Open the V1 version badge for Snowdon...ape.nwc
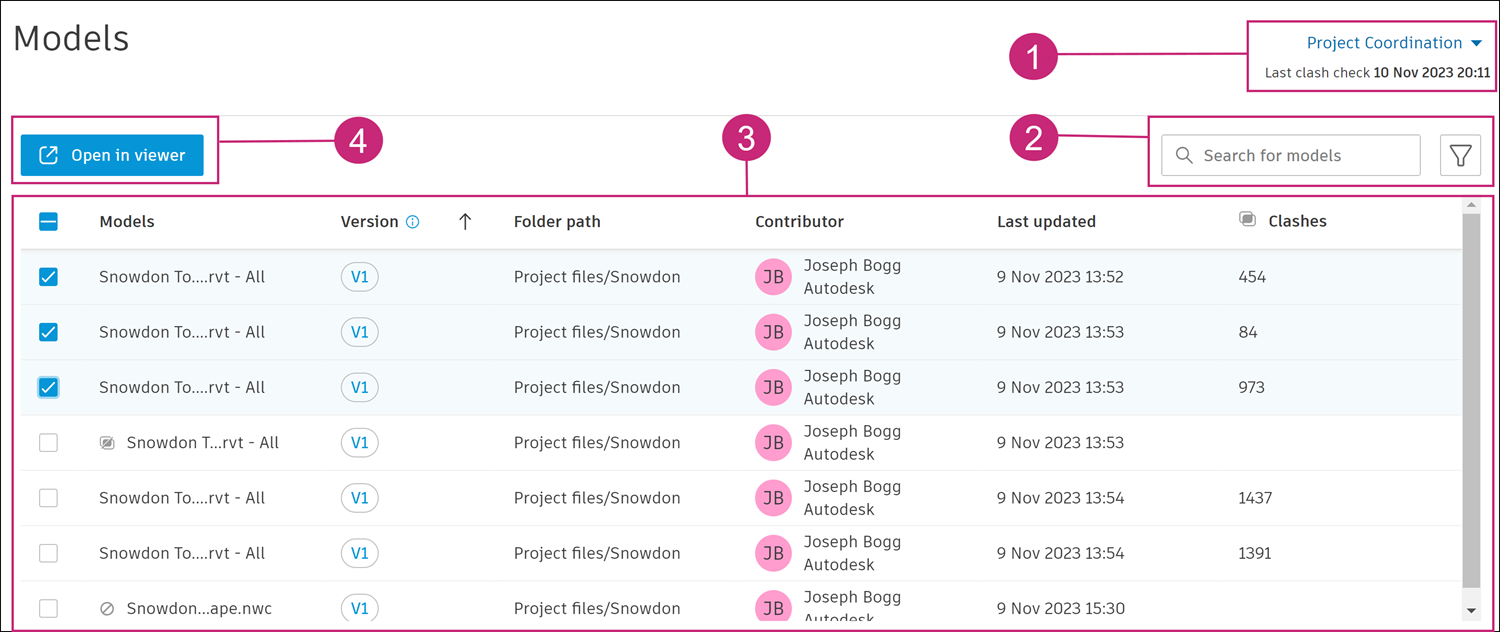 (360, 608)
